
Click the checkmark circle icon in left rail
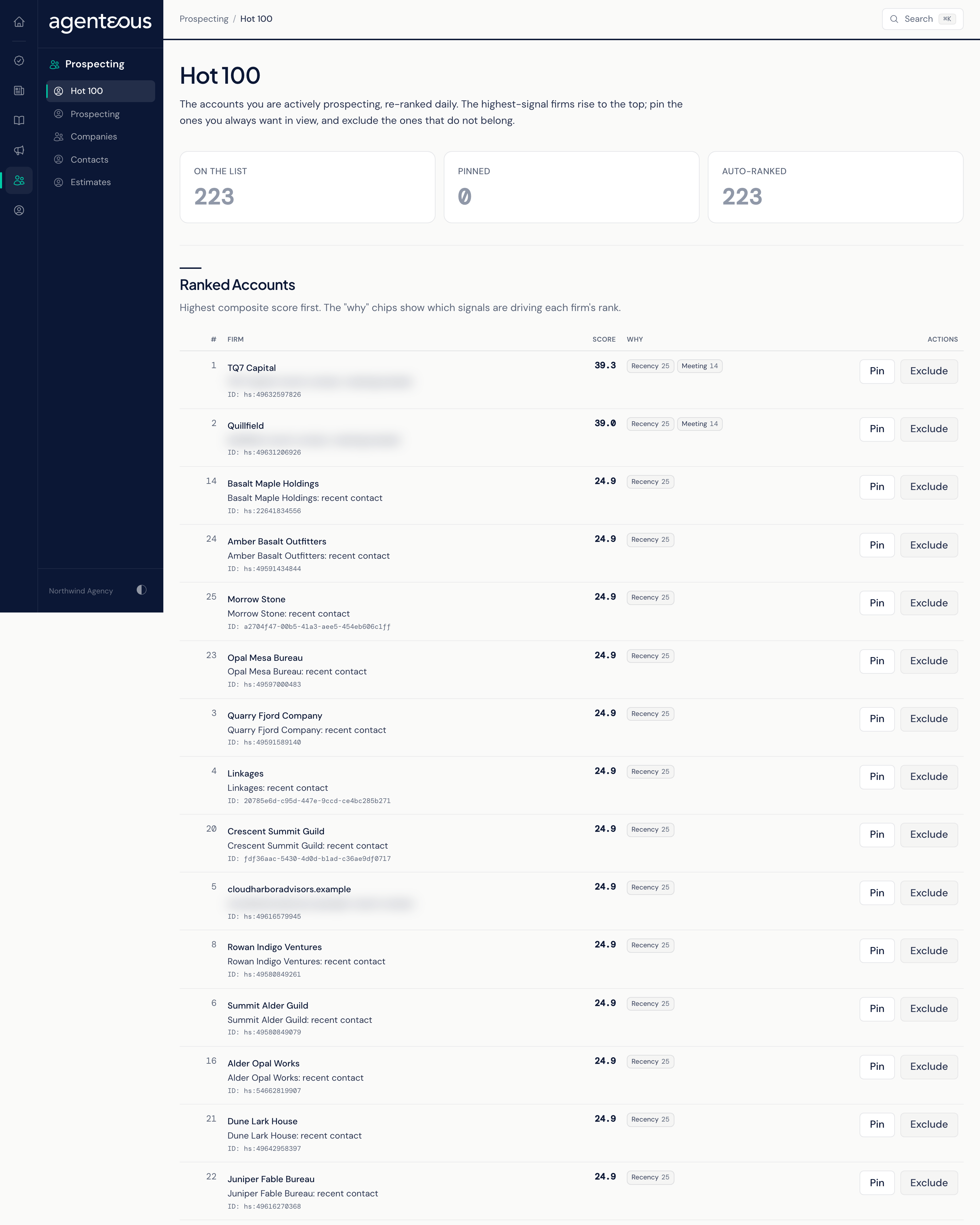(x=19, y=61)
